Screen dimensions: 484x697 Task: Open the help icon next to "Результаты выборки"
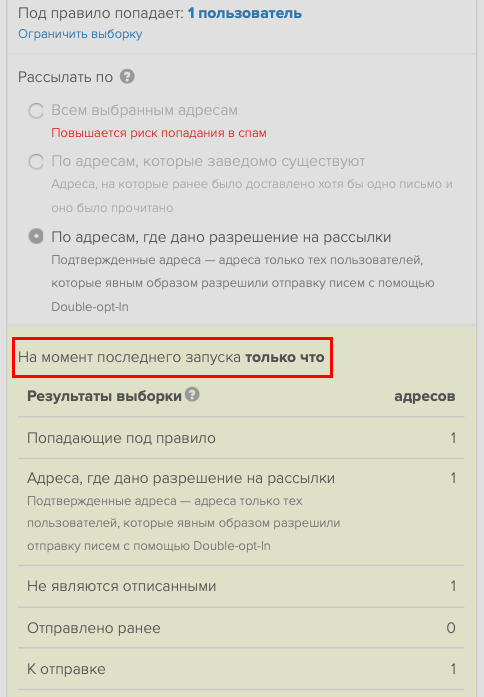pyautogui.click(x=192, y=394)
